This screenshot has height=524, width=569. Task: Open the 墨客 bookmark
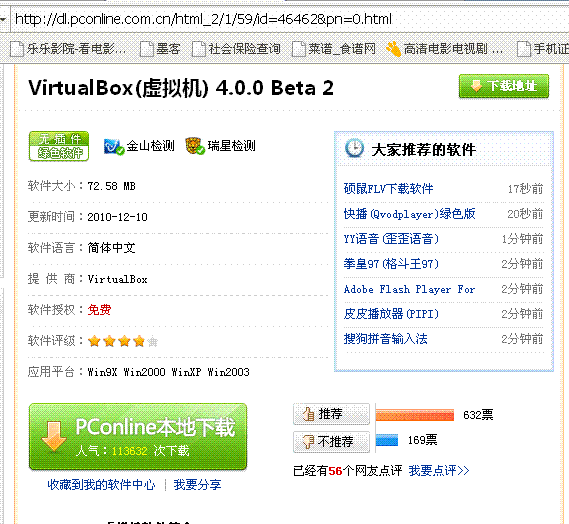[160, 49]
